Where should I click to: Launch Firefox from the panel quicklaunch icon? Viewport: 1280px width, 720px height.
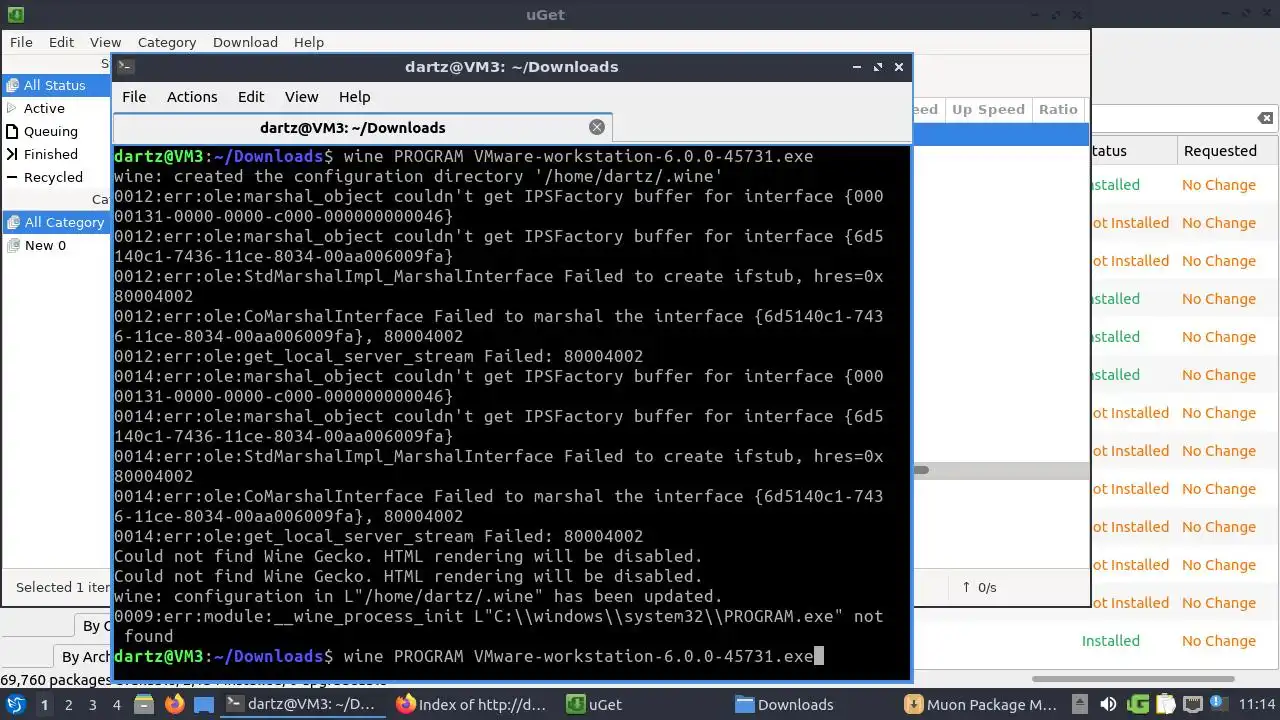pos(175,704)
